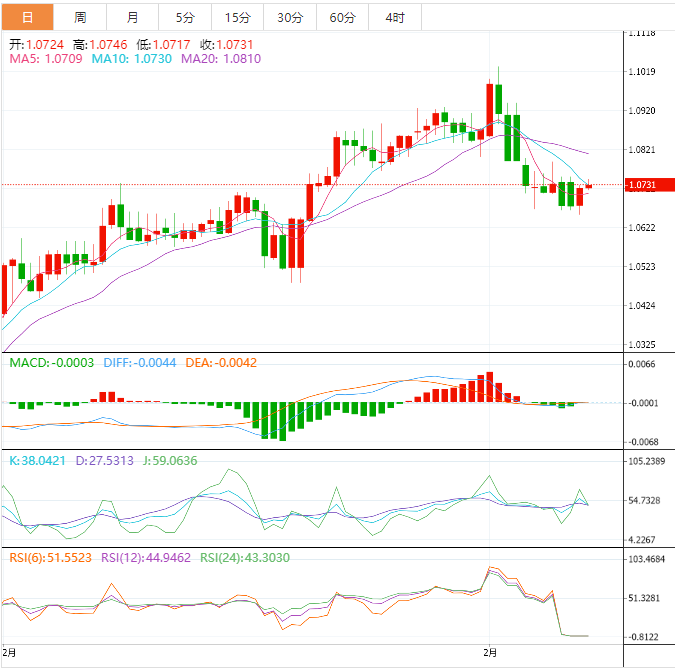Click the MA5 moving average label

[x=46, y=60]
